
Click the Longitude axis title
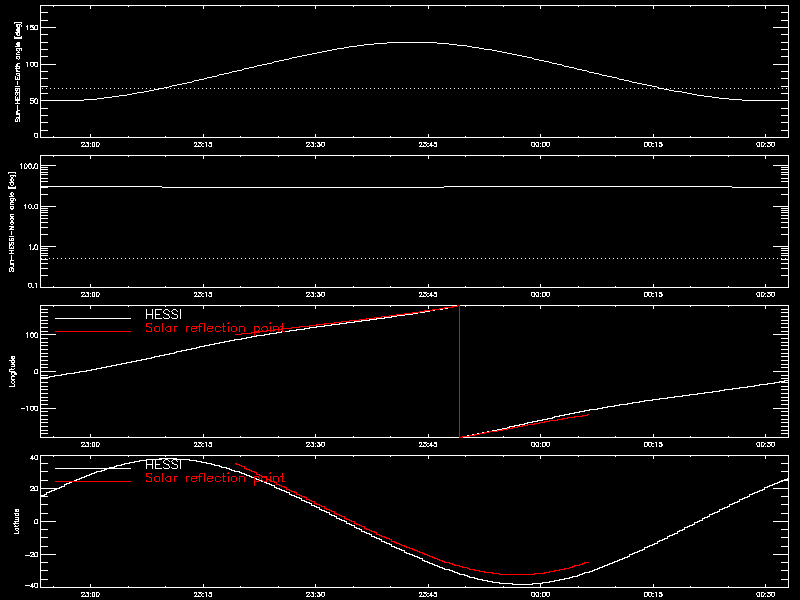13,371
